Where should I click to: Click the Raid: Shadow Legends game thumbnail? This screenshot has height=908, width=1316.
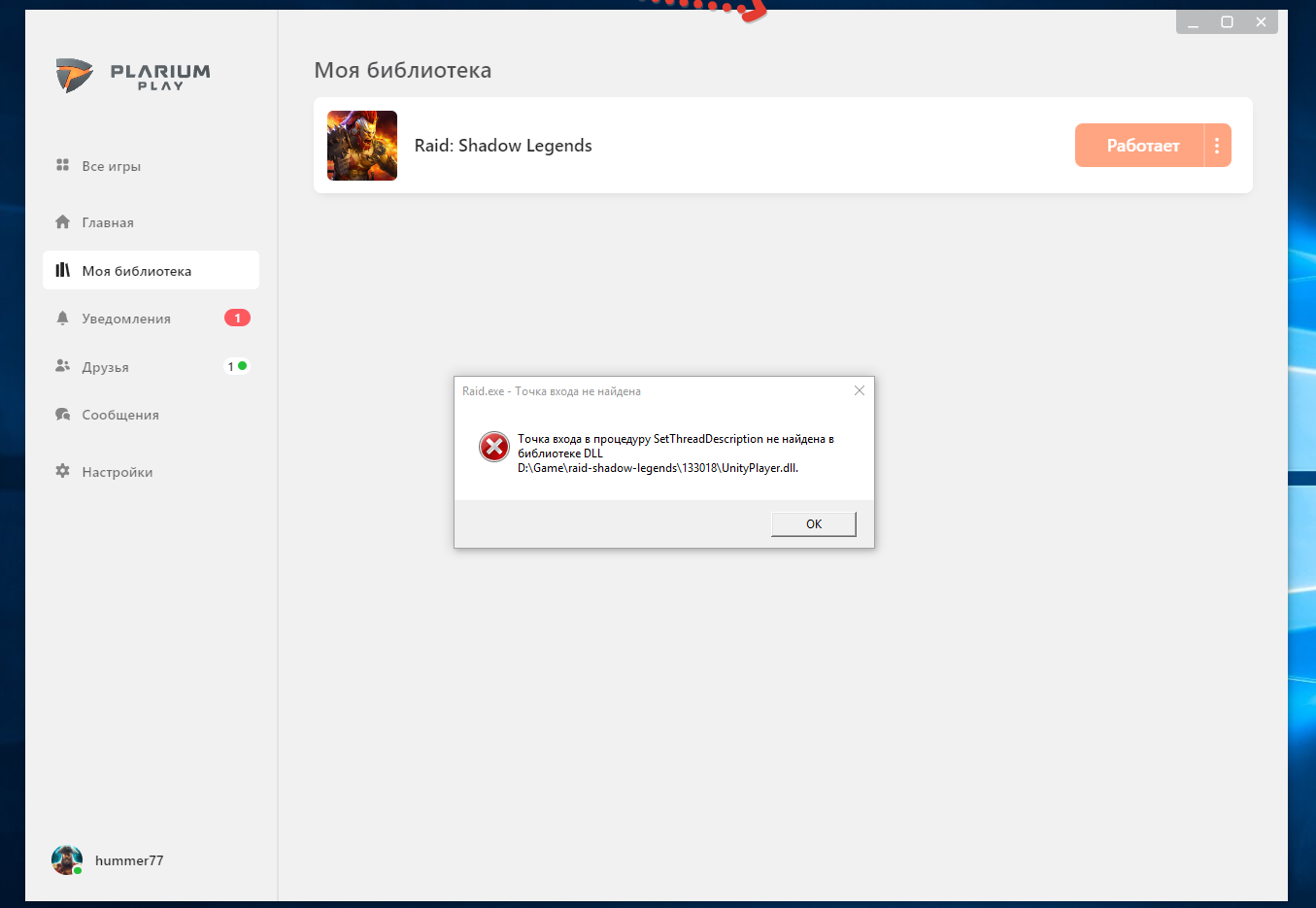(362, 146)
